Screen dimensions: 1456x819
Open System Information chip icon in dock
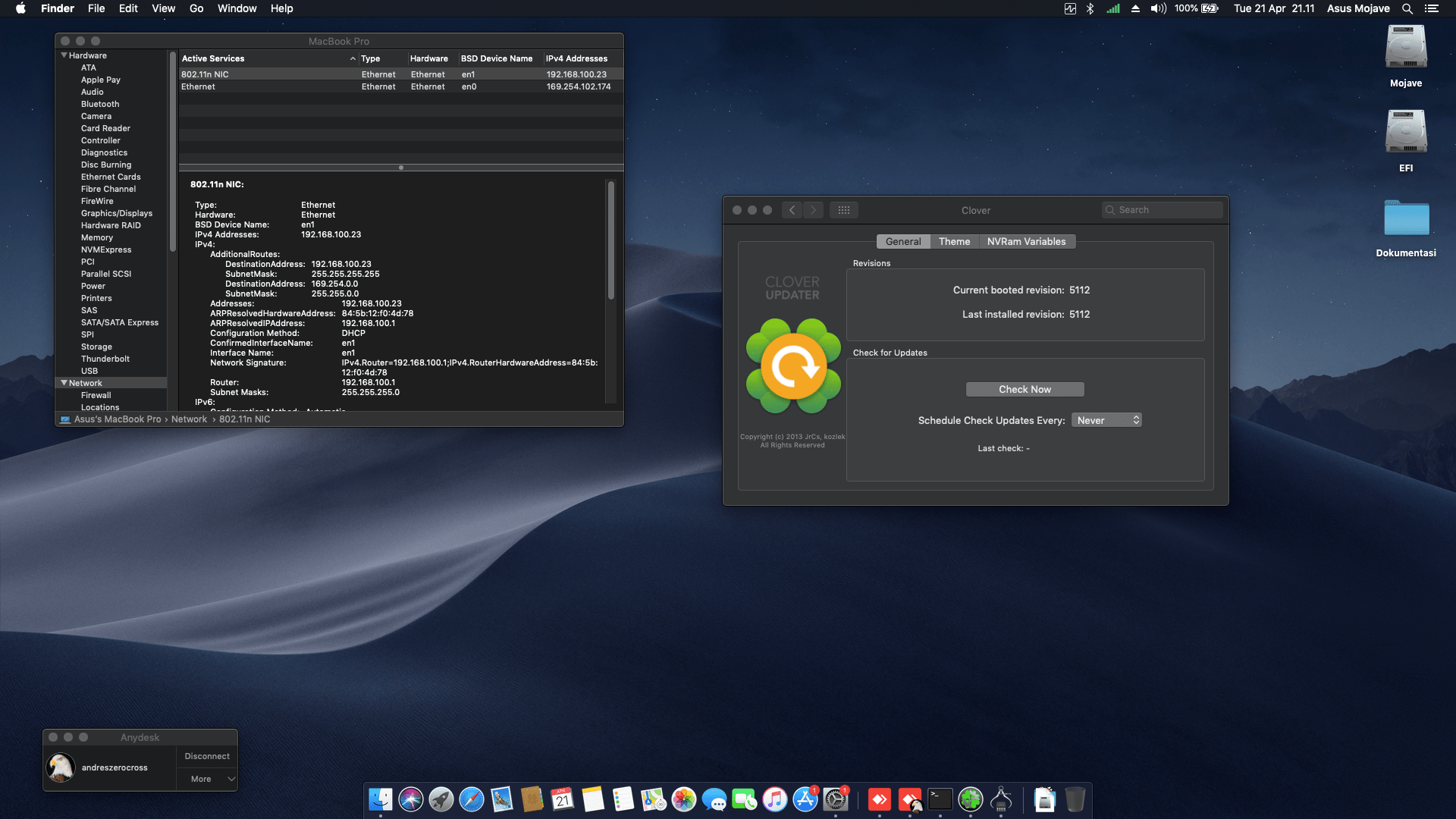tap(1001, 799)
